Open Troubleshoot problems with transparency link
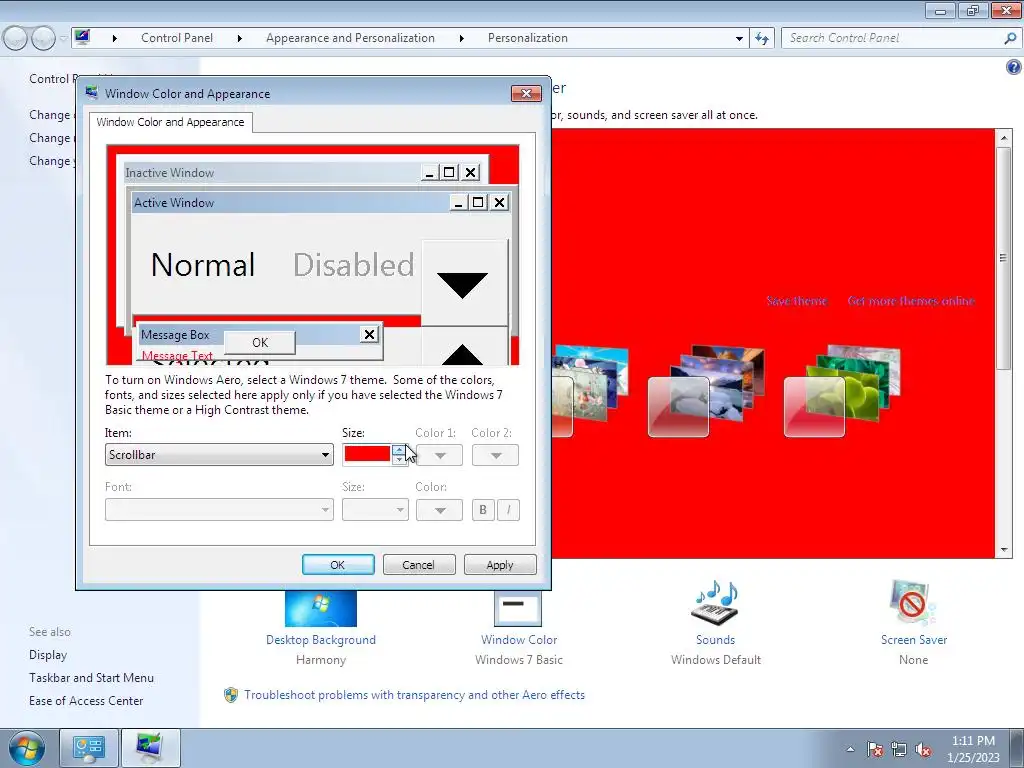1024x768 pixels. 414,695
